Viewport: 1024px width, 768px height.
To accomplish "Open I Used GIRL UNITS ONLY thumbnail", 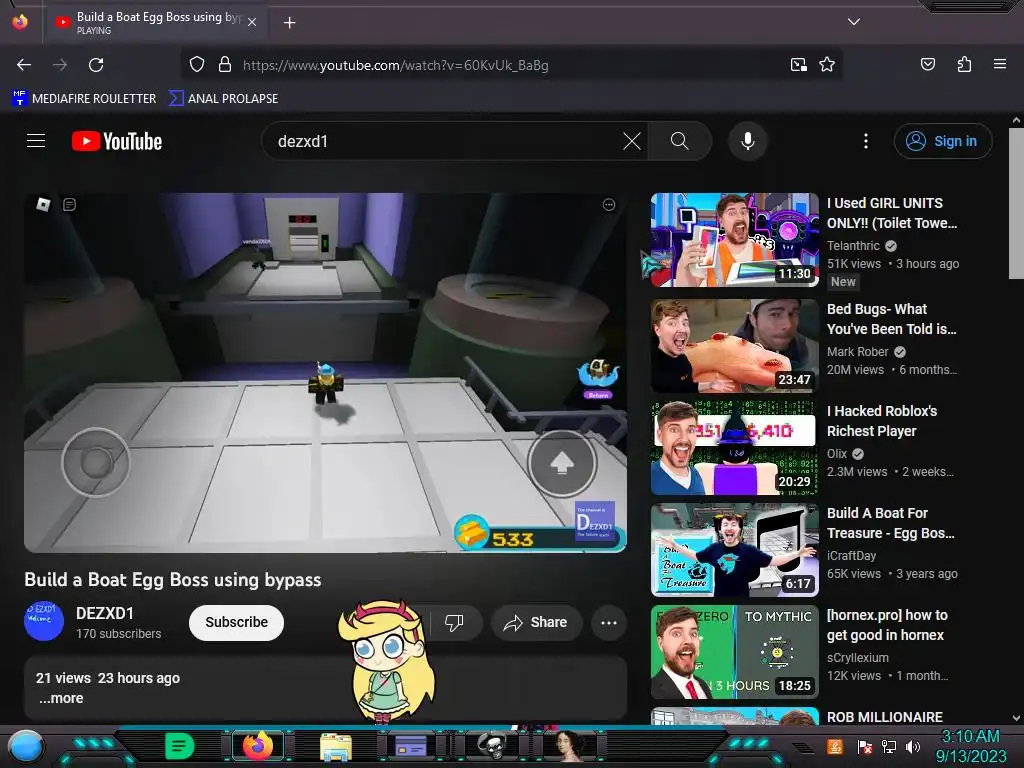I will [x=735, y=240].
